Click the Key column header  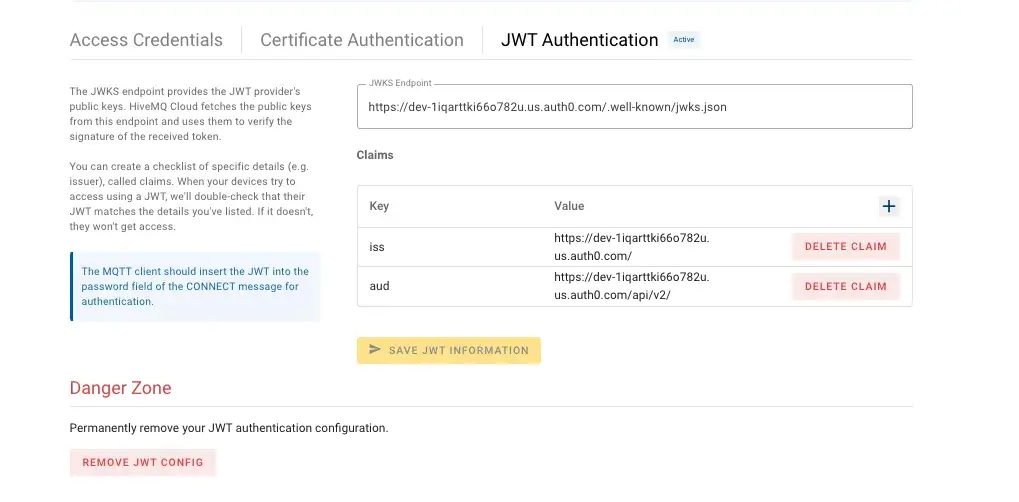[379, 206]
